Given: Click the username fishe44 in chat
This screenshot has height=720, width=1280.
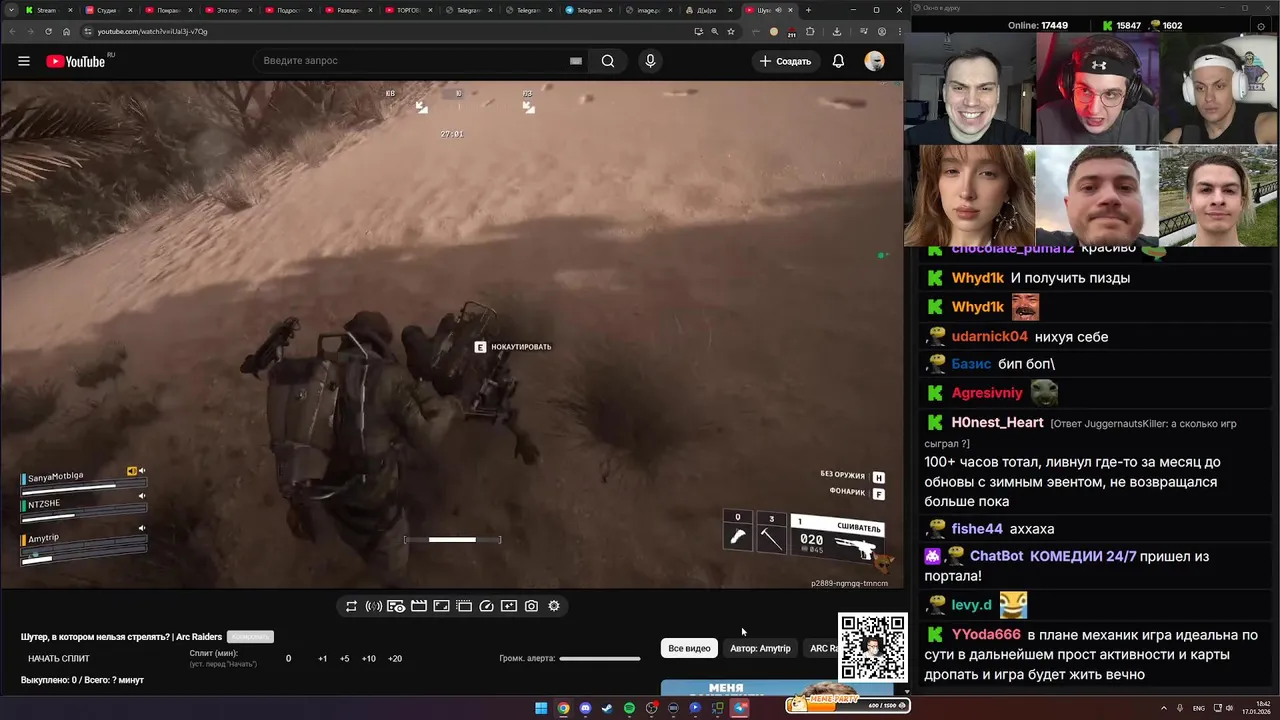Looking at the screenshot, I should pos(977,528).
